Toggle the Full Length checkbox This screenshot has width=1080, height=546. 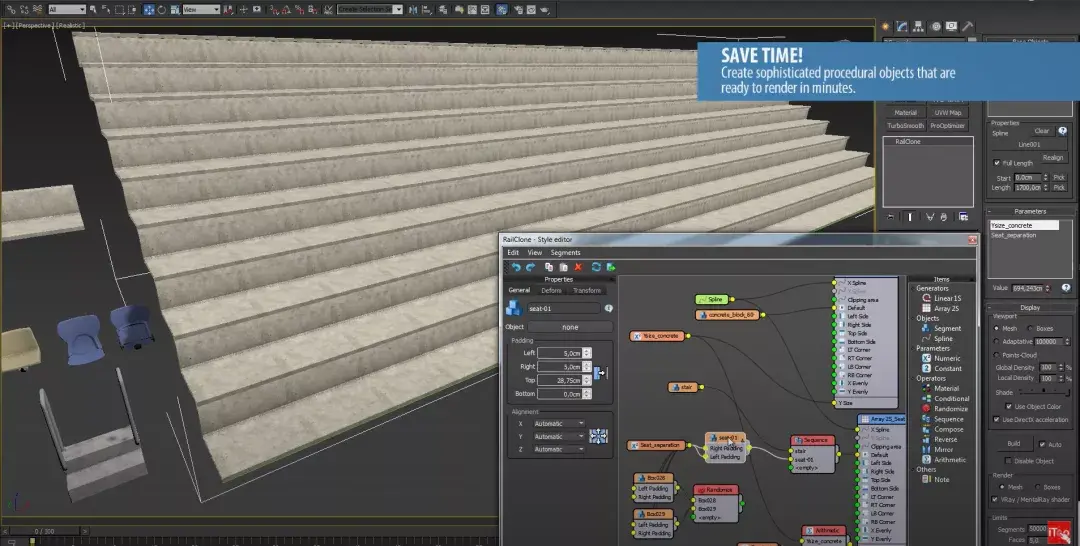coord(997,163)
